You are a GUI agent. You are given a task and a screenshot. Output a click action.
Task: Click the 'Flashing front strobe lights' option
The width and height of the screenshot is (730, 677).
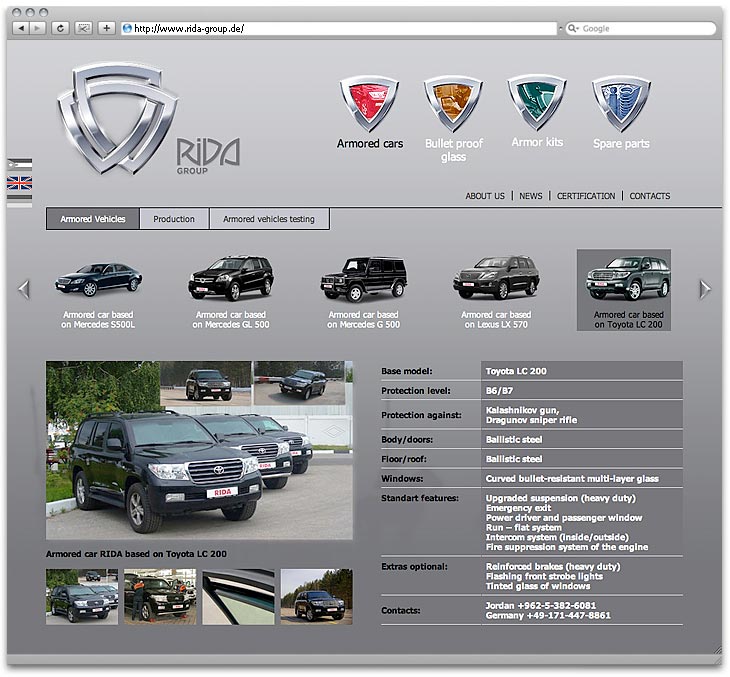tap(544, 576)
